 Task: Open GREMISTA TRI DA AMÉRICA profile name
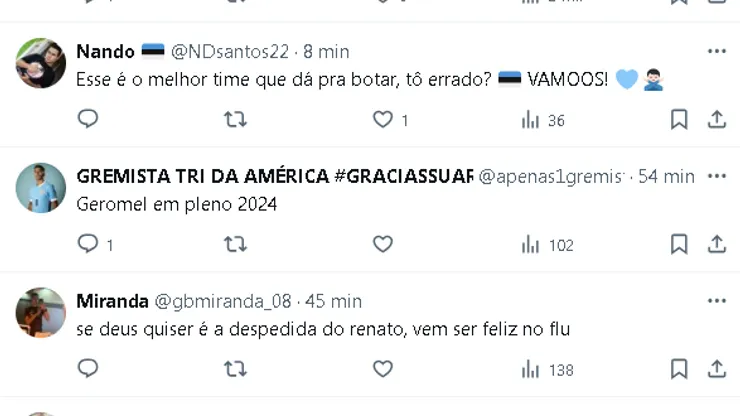point(274,176)
